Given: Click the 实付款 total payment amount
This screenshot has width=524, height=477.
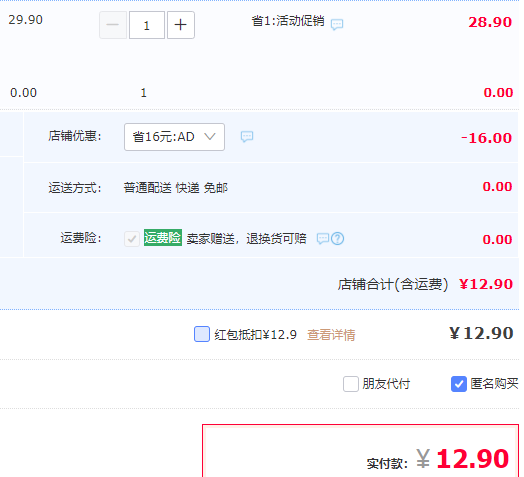Looking at the screenshot, I should click(x=463, y=459).
